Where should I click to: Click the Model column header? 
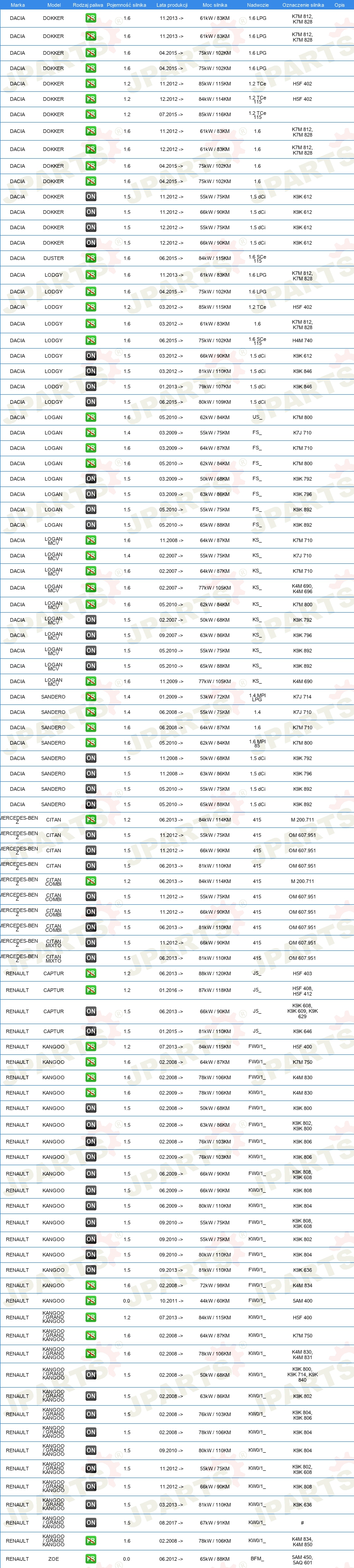[x=53, y=5]
